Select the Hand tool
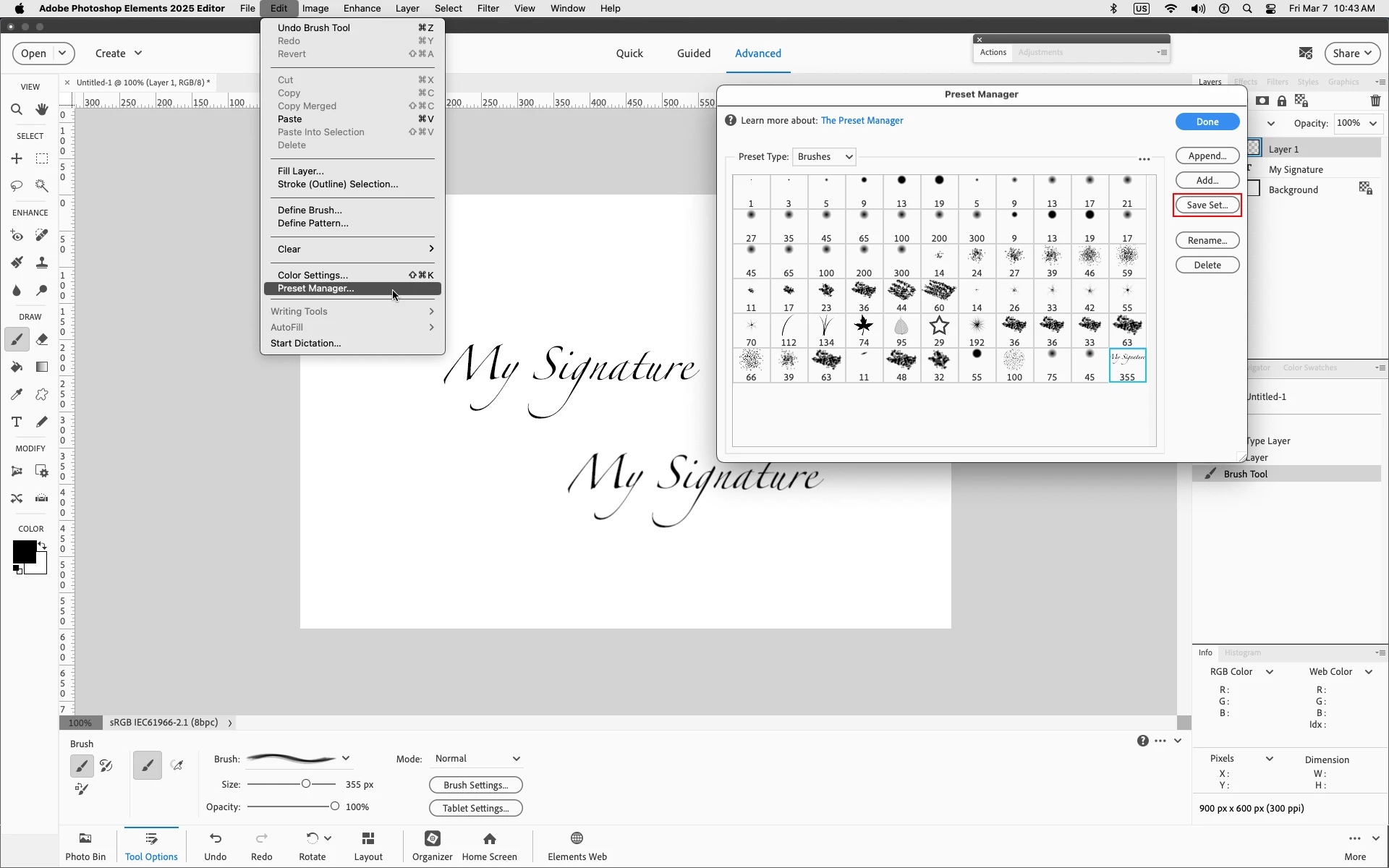The image size is (1389, 868). pyautogui.click(x=42, y=109)
